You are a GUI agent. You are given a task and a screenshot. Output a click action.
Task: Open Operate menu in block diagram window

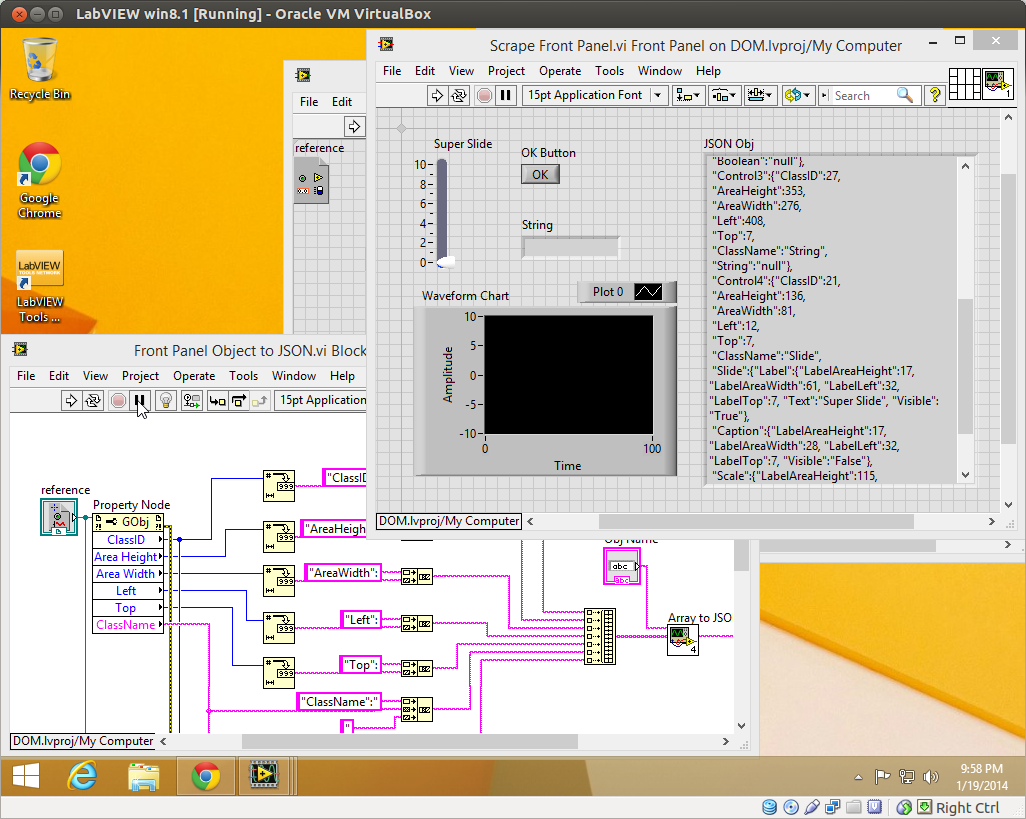(194, 376)
